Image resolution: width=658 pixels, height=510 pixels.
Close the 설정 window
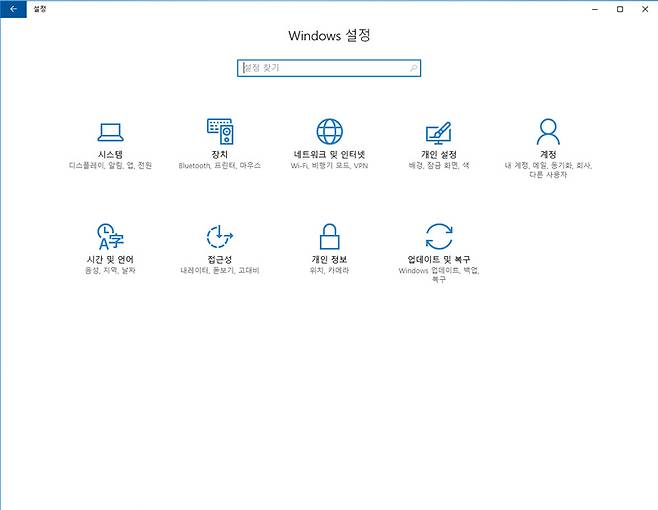coord(644,8)
